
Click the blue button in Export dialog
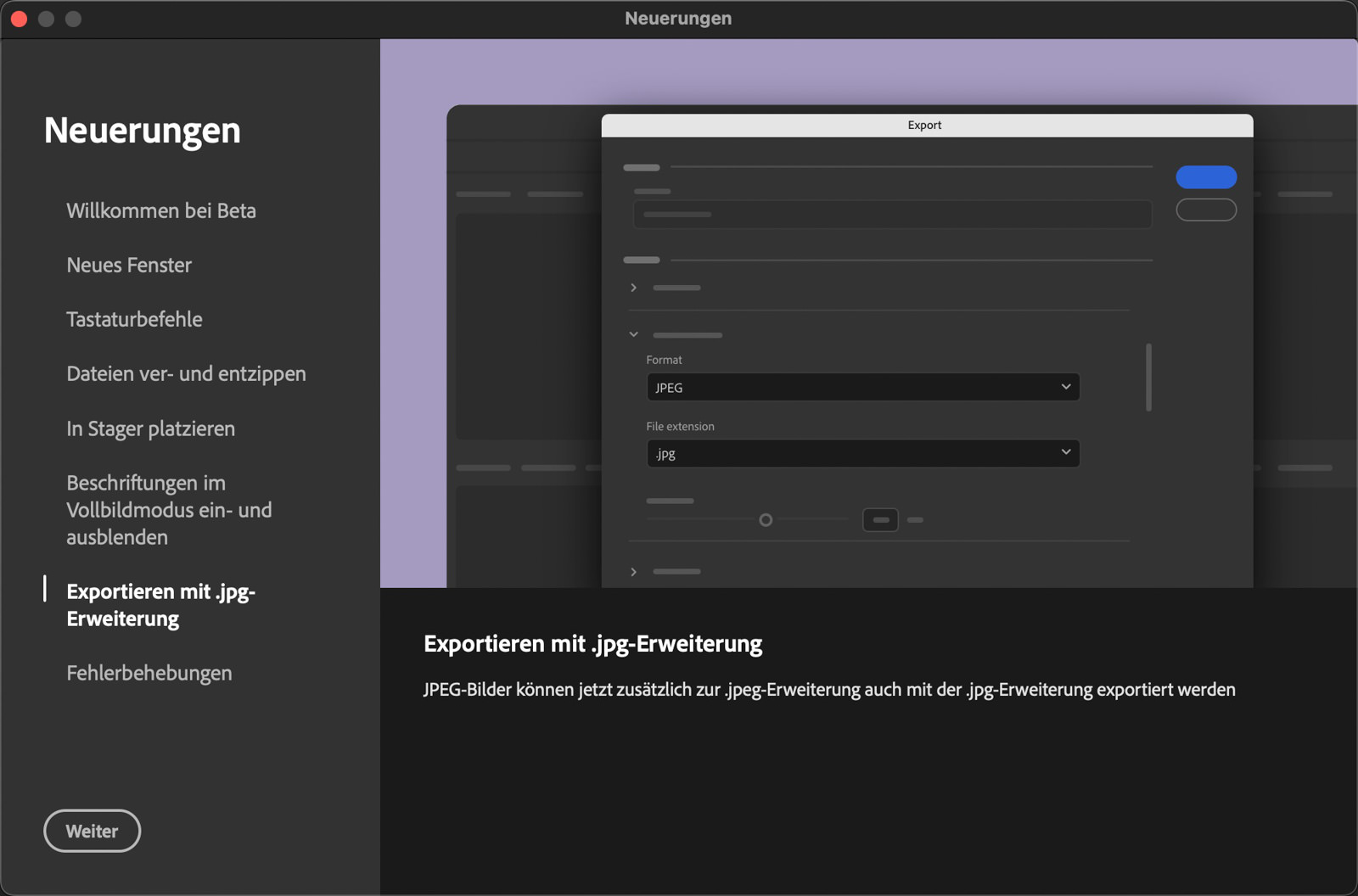[1205, 177]
